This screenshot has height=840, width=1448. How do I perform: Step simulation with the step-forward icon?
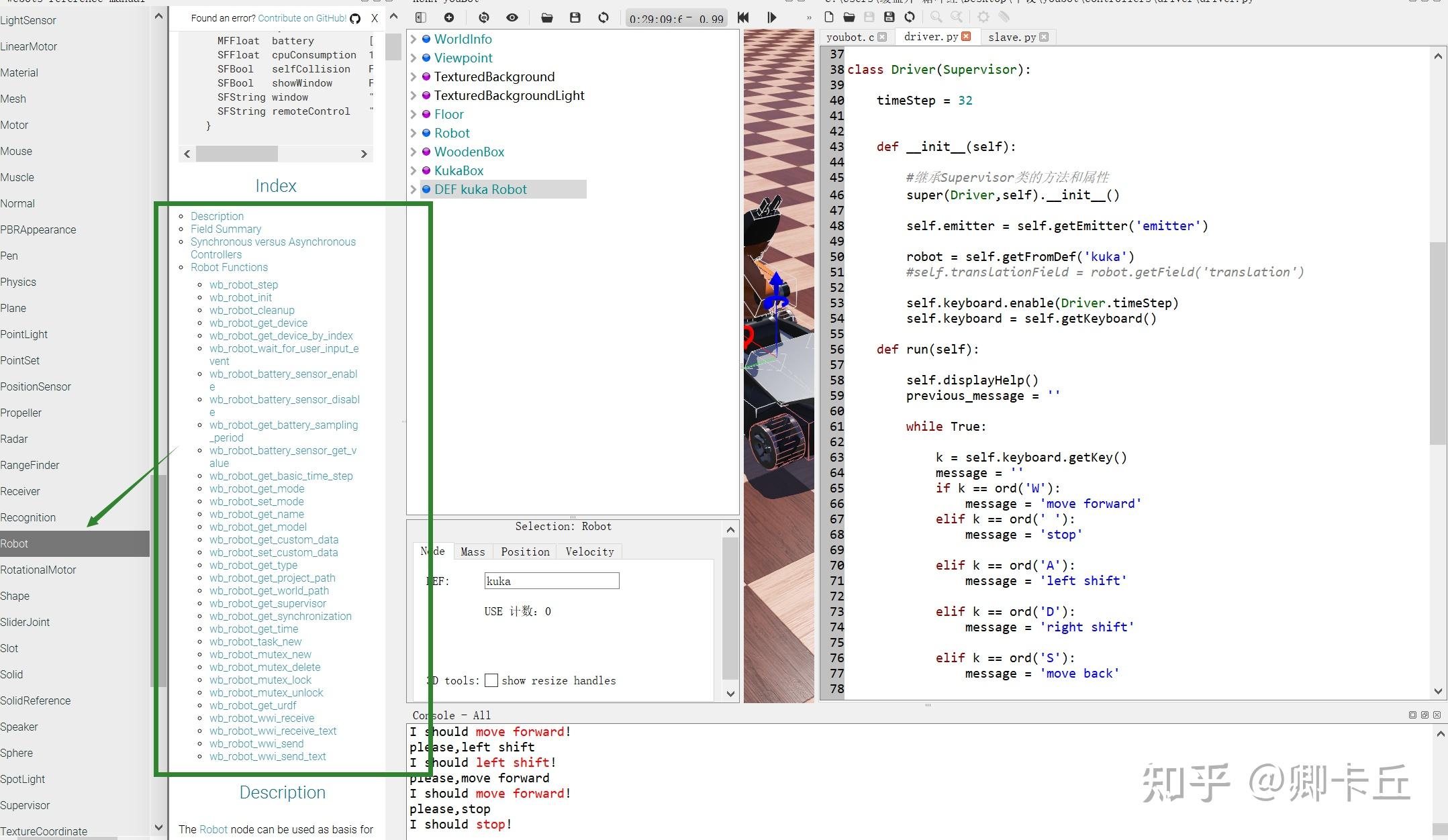coord(771,17)
